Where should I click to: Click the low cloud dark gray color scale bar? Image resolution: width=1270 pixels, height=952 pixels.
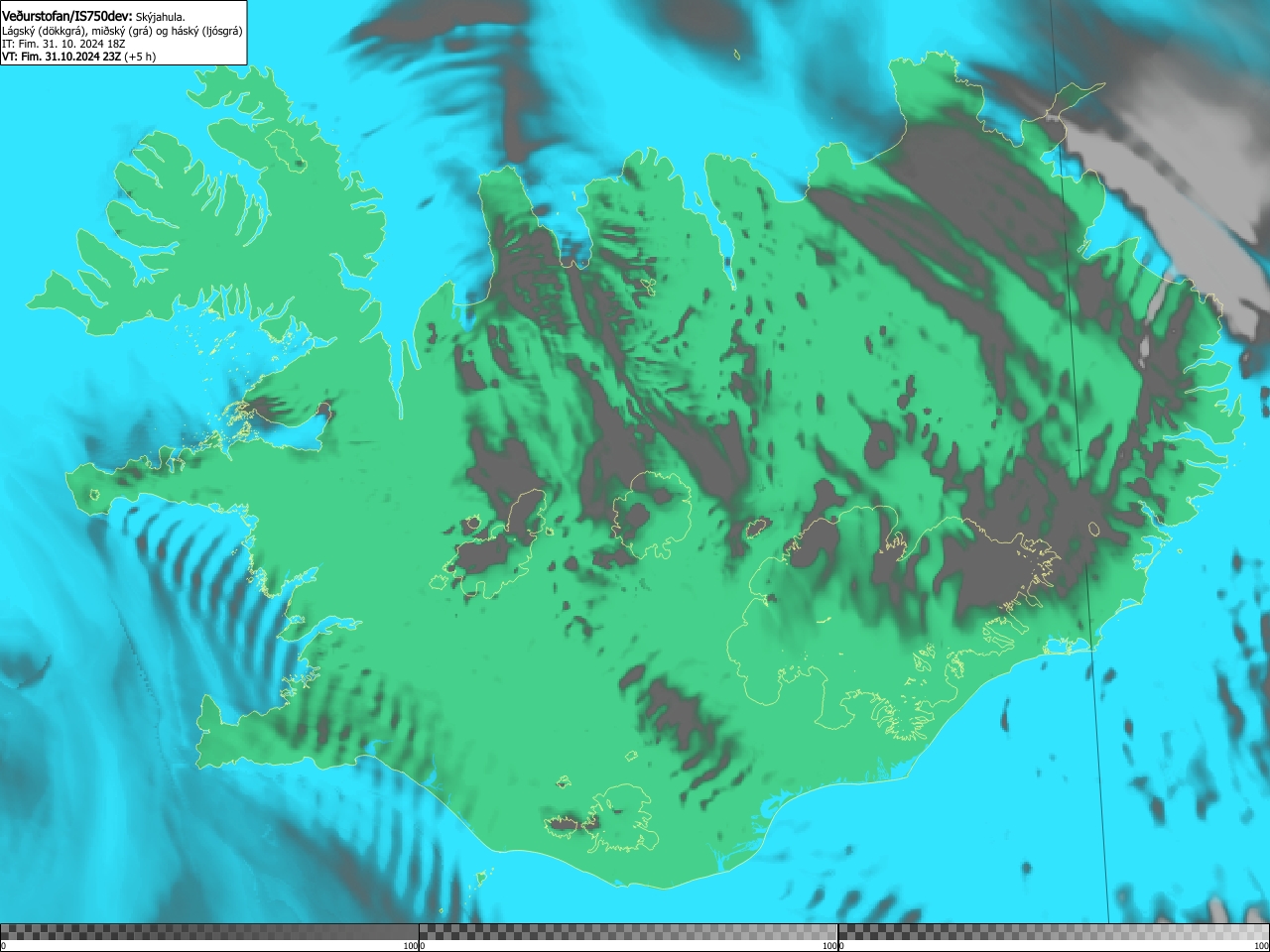coord(209,932)
